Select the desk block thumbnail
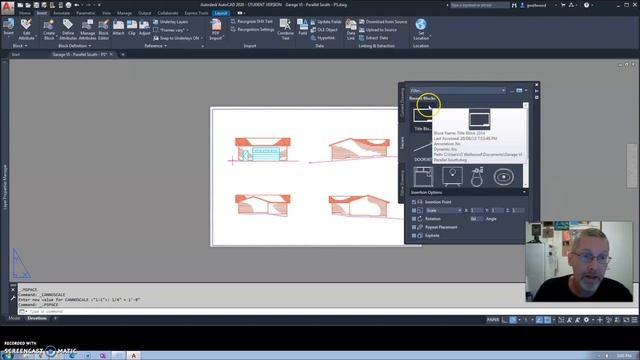Image resolution: width=640 pixels, height=360 pixels. [x=423, y=176]
